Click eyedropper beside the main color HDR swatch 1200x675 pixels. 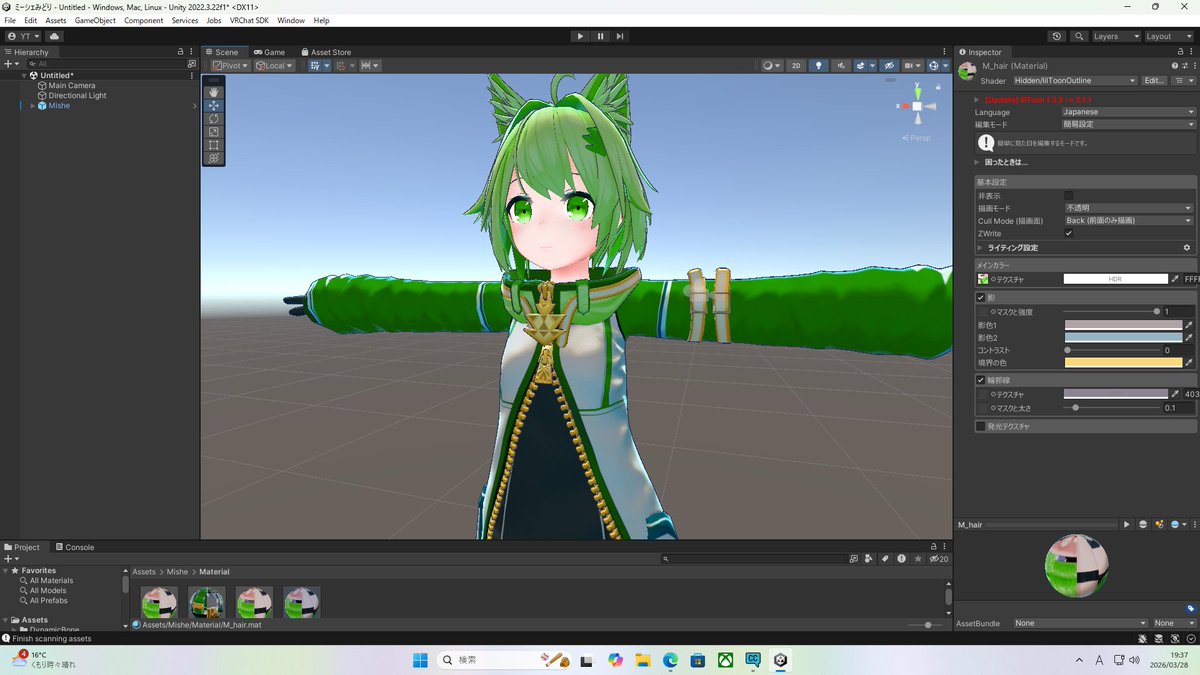click(x=1176, y=279)
